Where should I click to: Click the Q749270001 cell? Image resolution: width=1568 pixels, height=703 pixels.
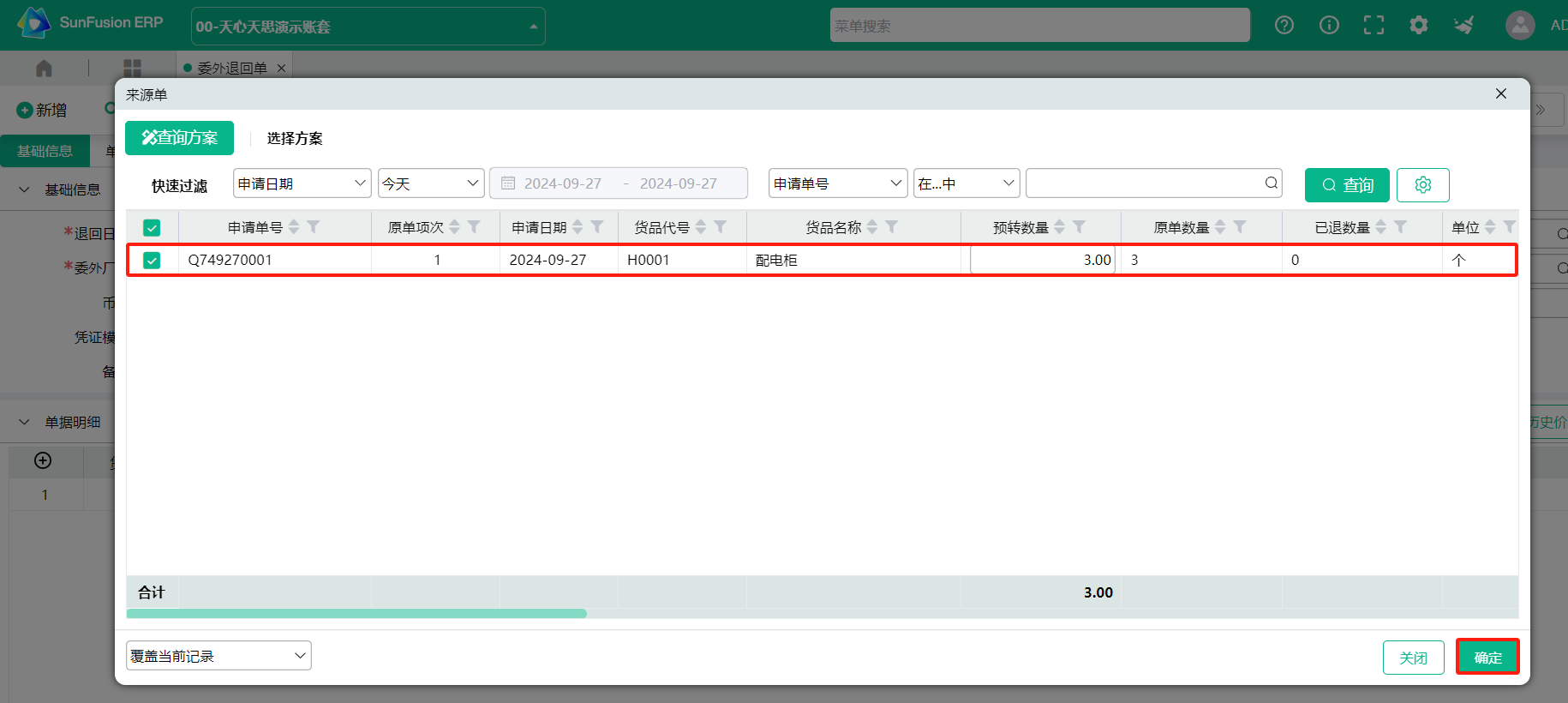pos(274,260)
